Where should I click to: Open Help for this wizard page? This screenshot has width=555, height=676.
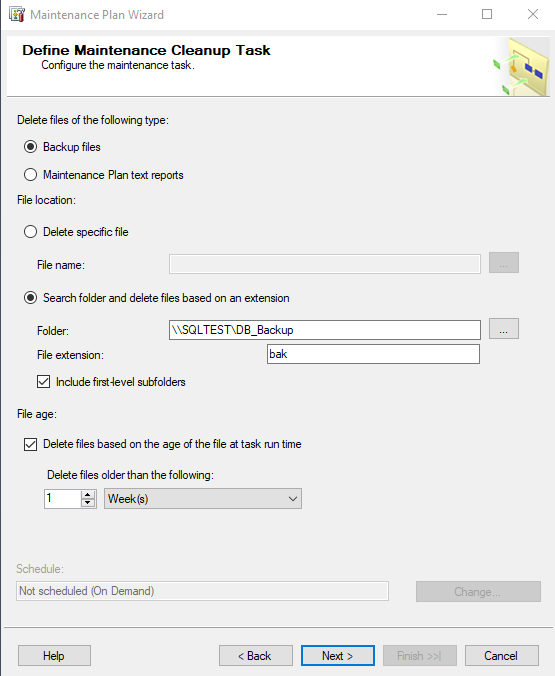coord(54,656)
